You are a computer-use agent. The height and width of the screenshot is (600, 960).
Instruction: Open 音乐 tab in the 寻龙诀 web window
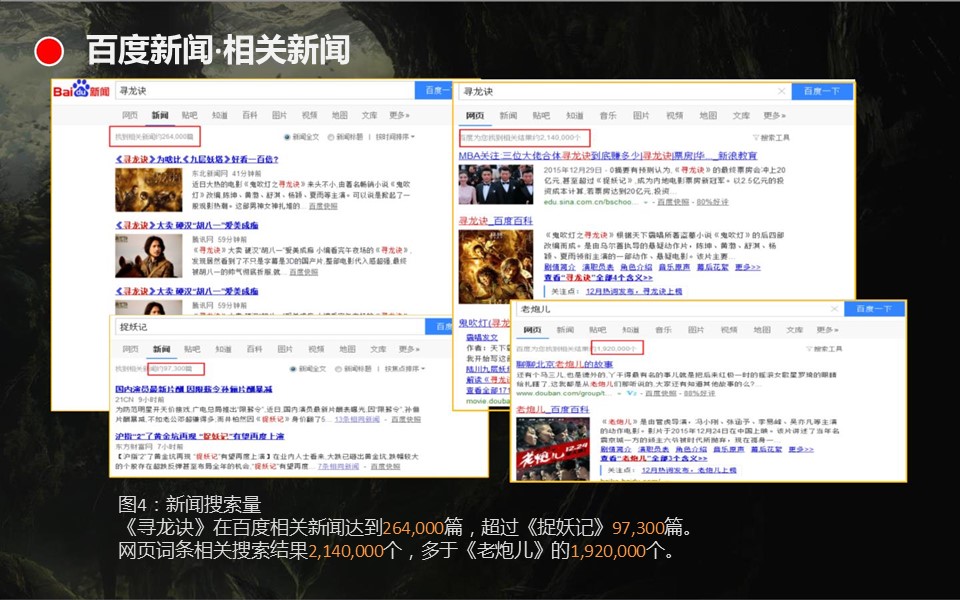(x=608, y=115)
